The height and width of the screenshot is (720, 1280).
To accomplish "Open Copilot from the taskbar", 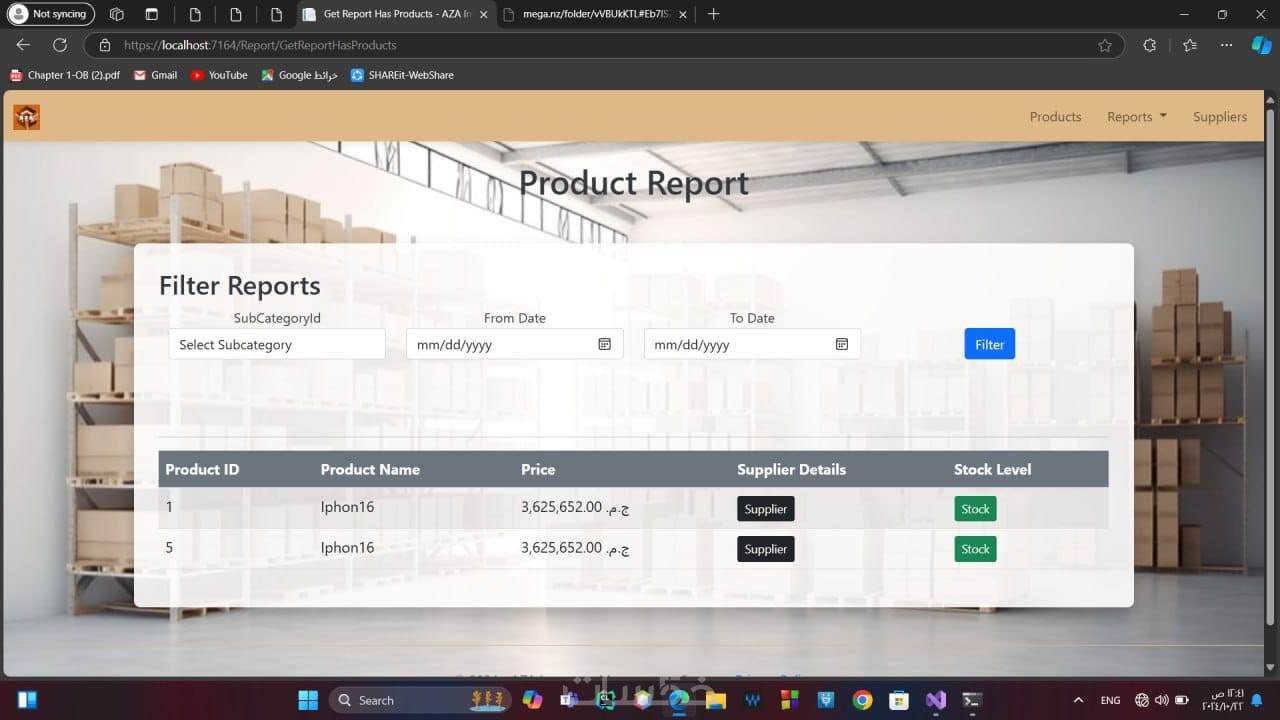I will pos(532,700).
